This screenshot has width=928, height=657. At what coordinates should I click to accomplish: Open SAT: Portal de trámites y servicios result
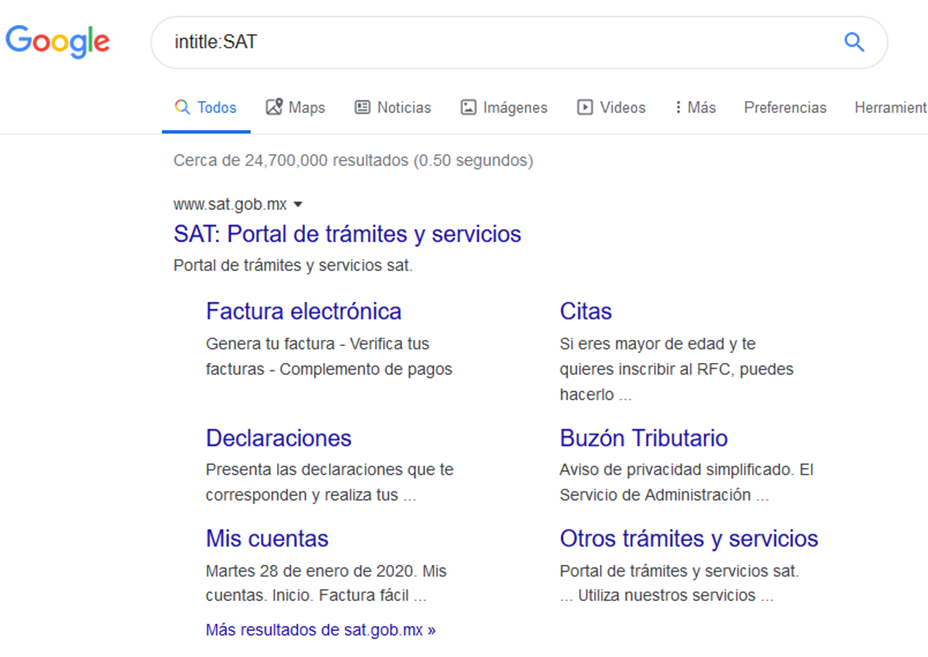tap(347, 234)
